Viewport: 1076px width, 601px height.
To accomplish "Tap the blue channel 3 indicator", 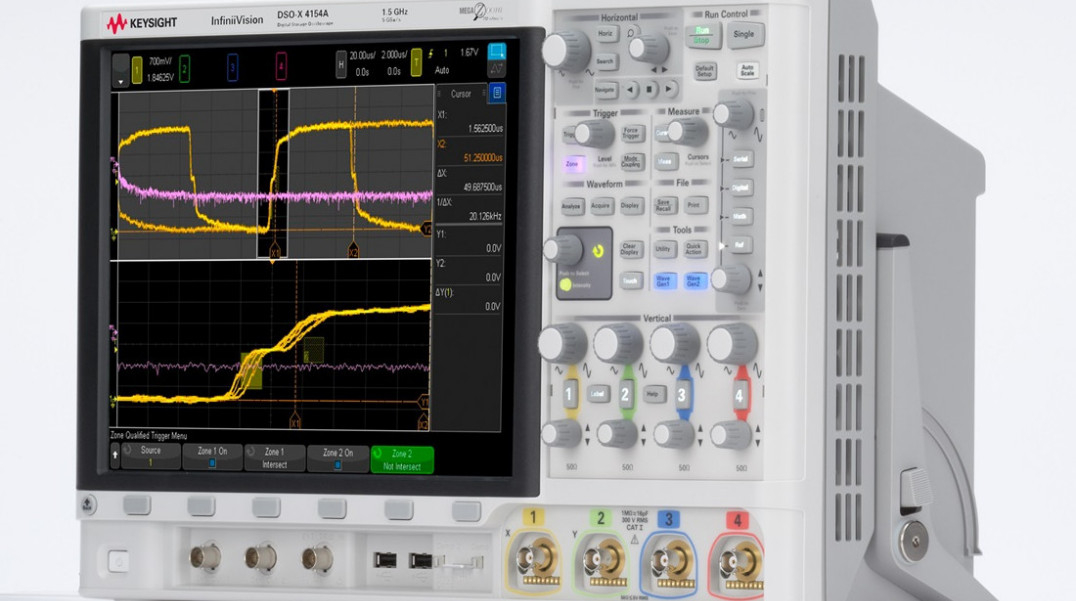I will point(232,67).
